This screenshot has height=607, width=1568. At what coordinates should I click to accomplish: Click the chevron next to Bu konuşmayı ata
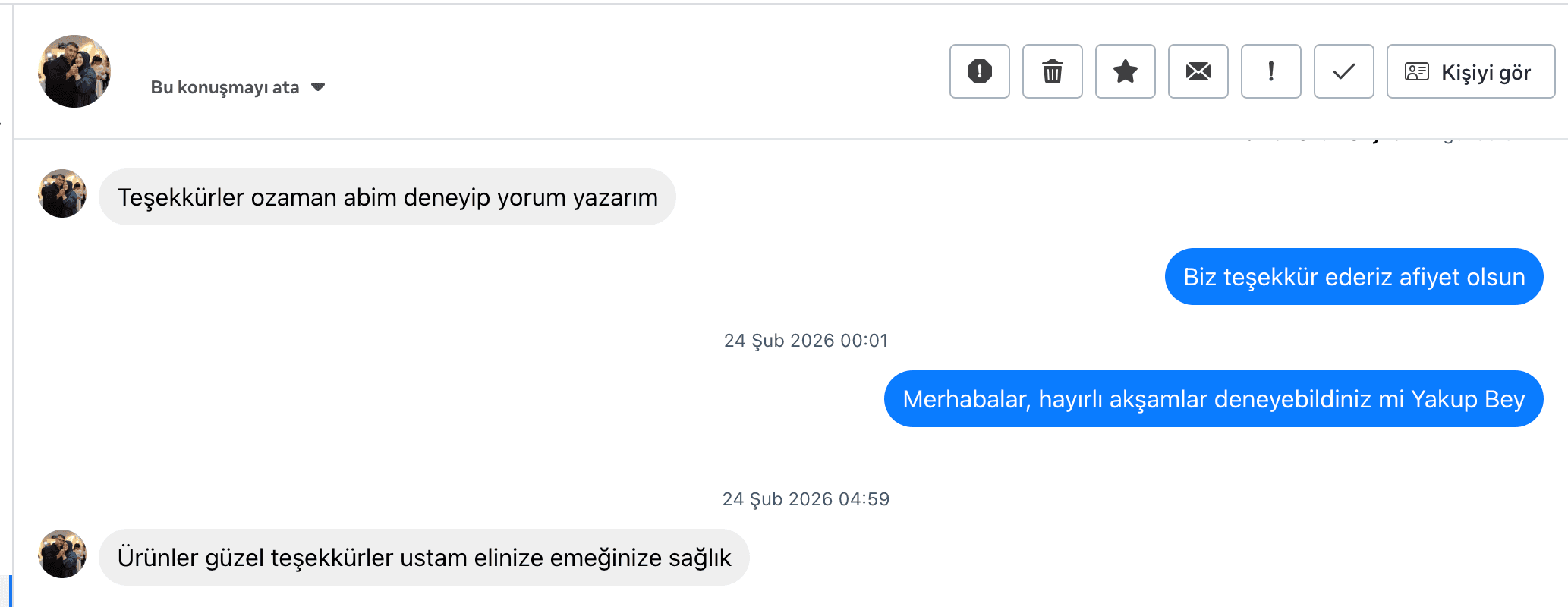coord(319,86)
